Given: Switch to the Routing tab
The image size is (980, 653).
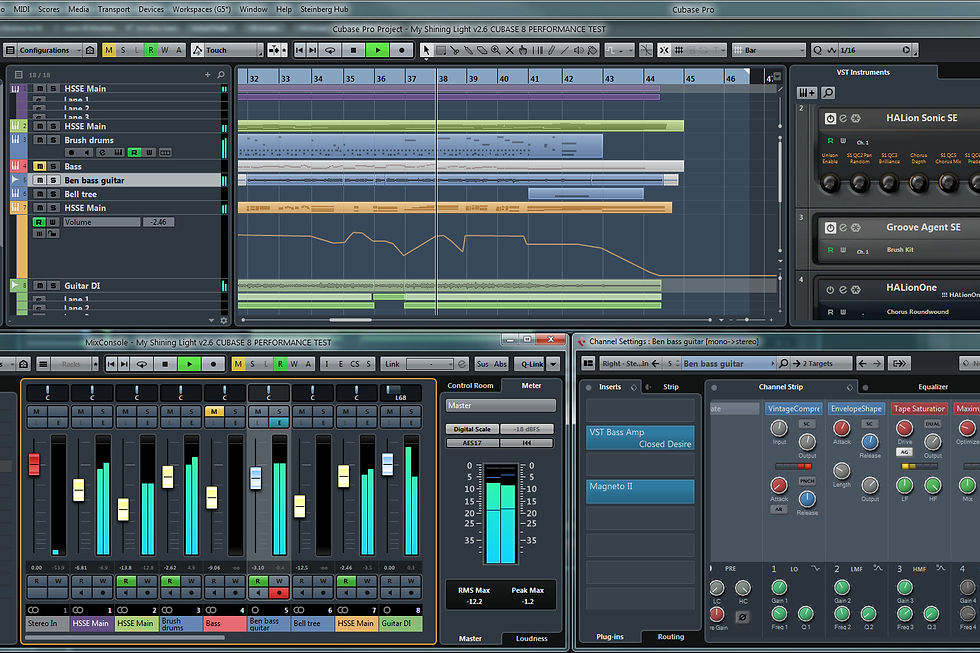Looking at the screenshot, I should point(671,637).
